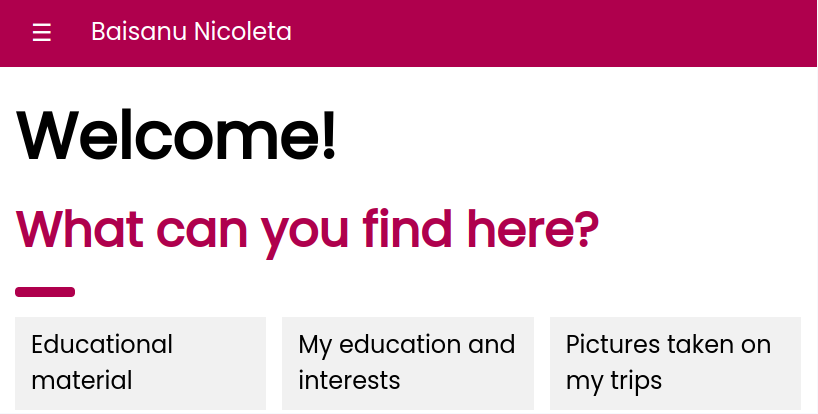Viewport: 818px width, 414px height.
Task: Open the Educational material card
Action: [140, 363]
